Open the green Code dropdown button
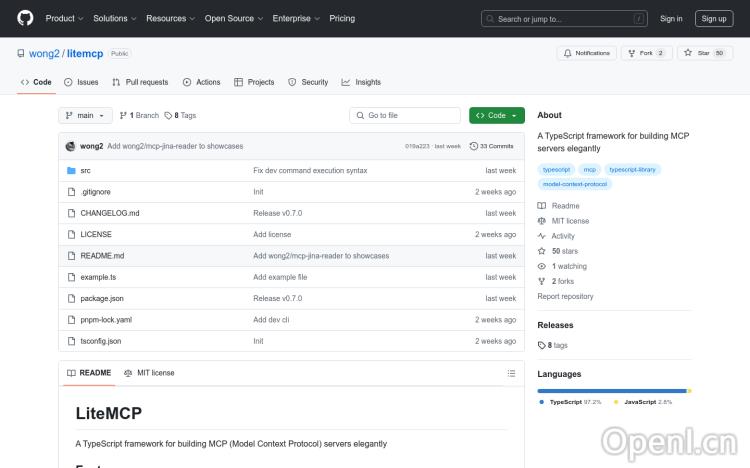The height and width of the screenshot is (468, 750). click(x=496, y=115)
